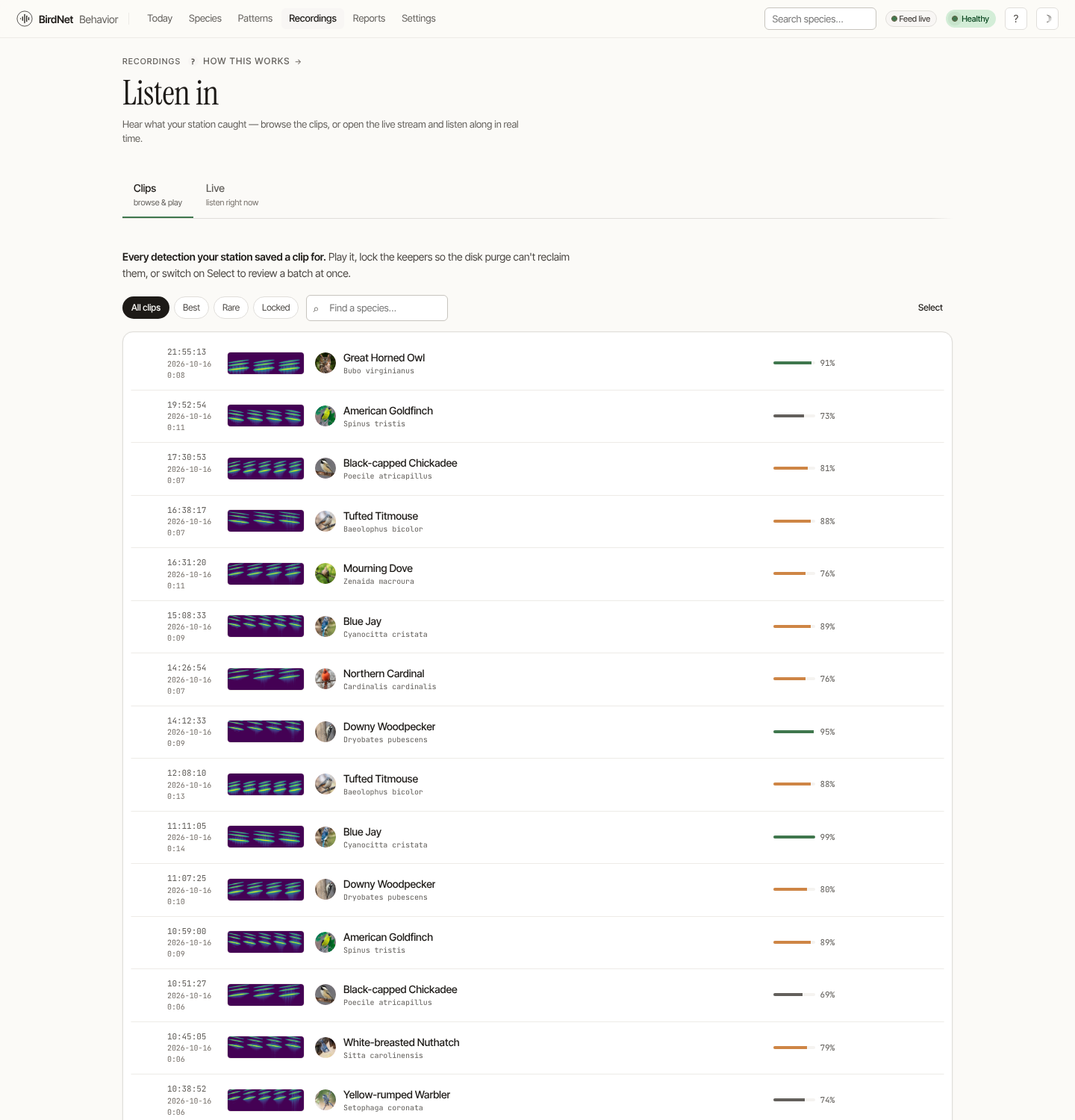The width and height of the screenshot is (1075, 1120).
Task: Click the Northern Cardinal species name
Action: [x=384, y=673]
